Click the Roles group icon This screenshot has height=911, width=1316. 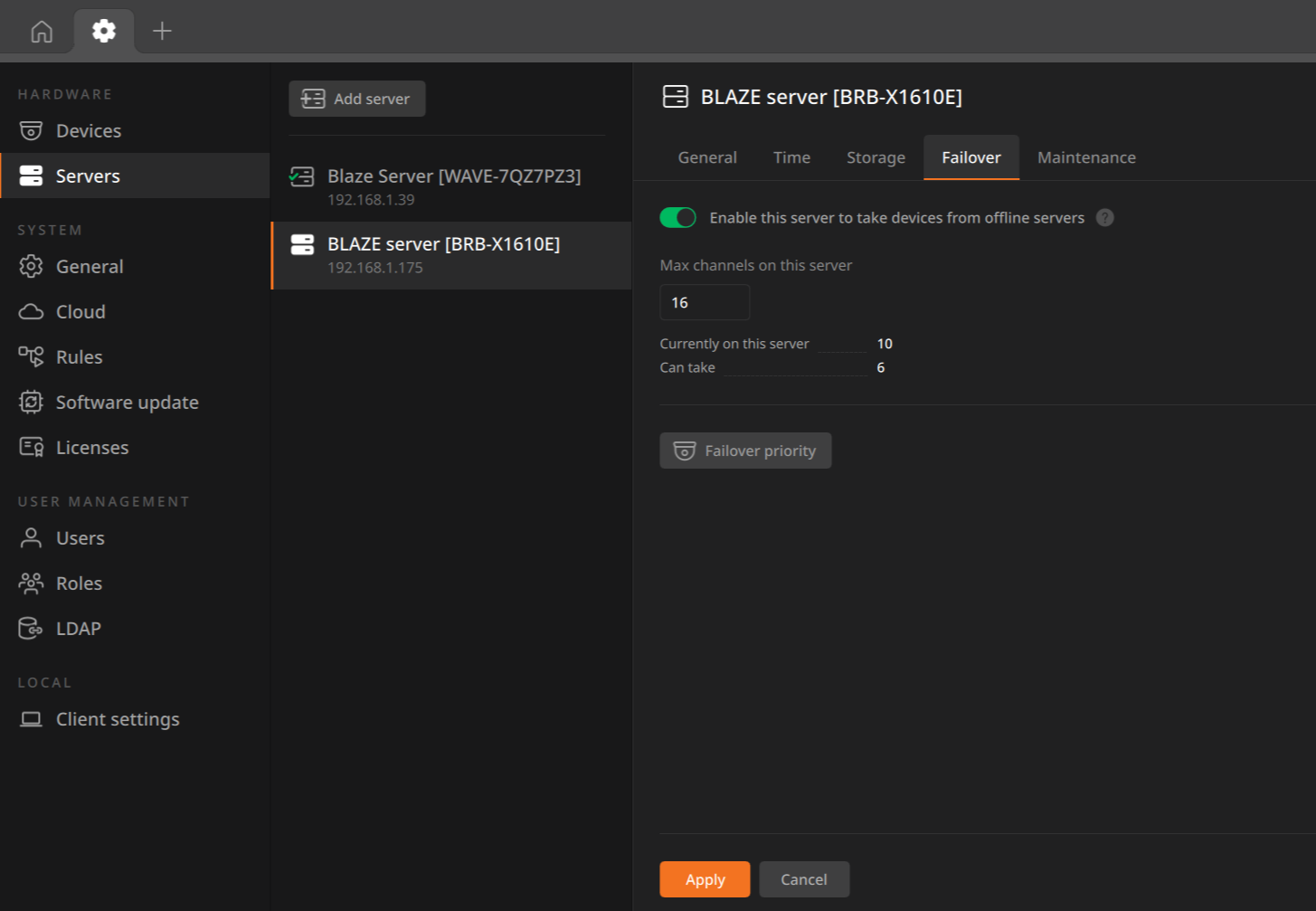pyautogui.click(x=31, y=584)
